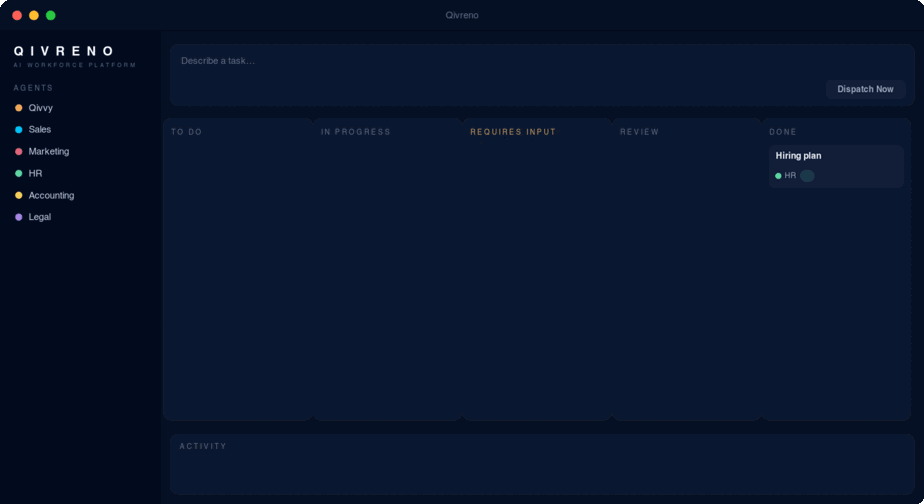Open the Hiring plan task card
The height and width of the screenshot is (504, 924).
836,167
